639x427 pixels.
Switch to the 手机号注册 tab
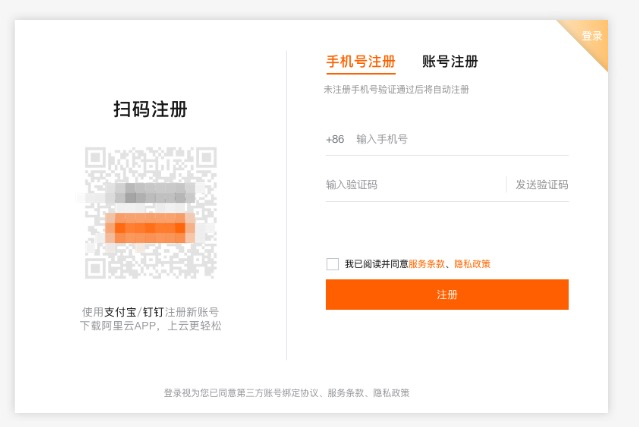(x=360, y=62)
